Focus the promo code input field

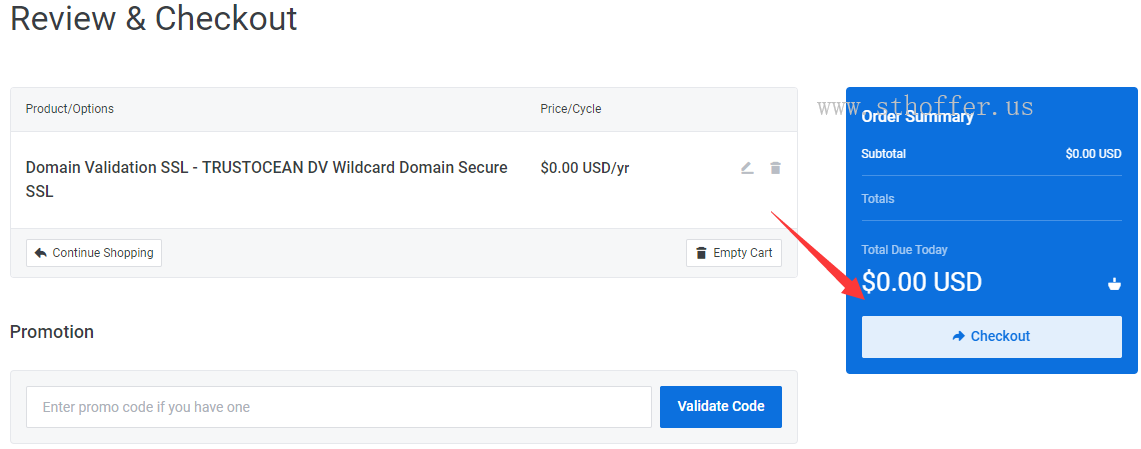(x=338, y=407)
